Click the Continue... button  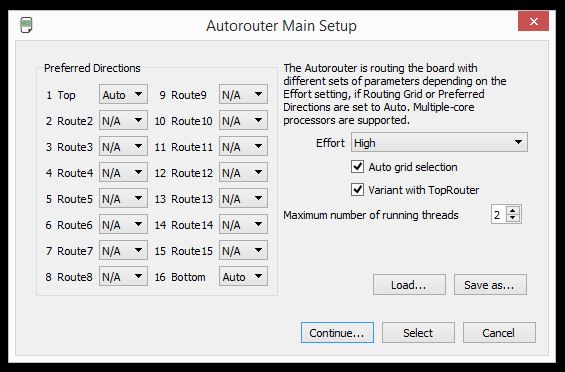(x=337, y=332)
